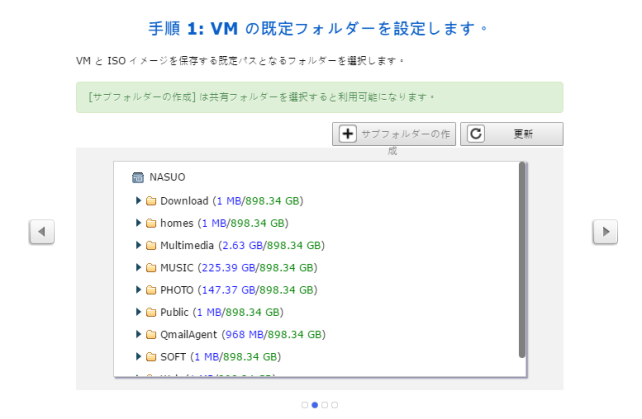Click the NASUO server icon
The image size is (642, 419).
(138, 177)
